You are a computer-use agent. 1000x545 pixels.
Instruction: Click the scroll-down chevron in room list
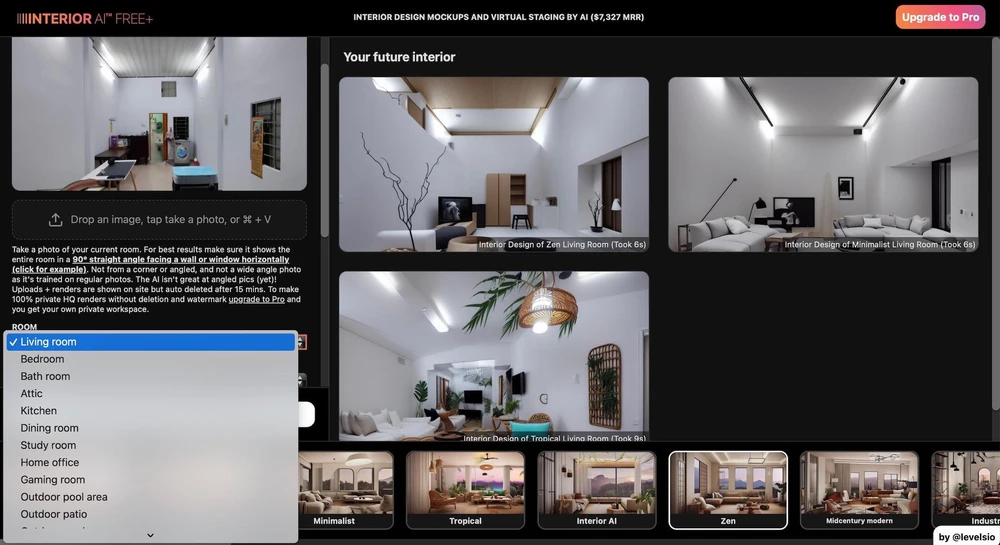[150, 535]
